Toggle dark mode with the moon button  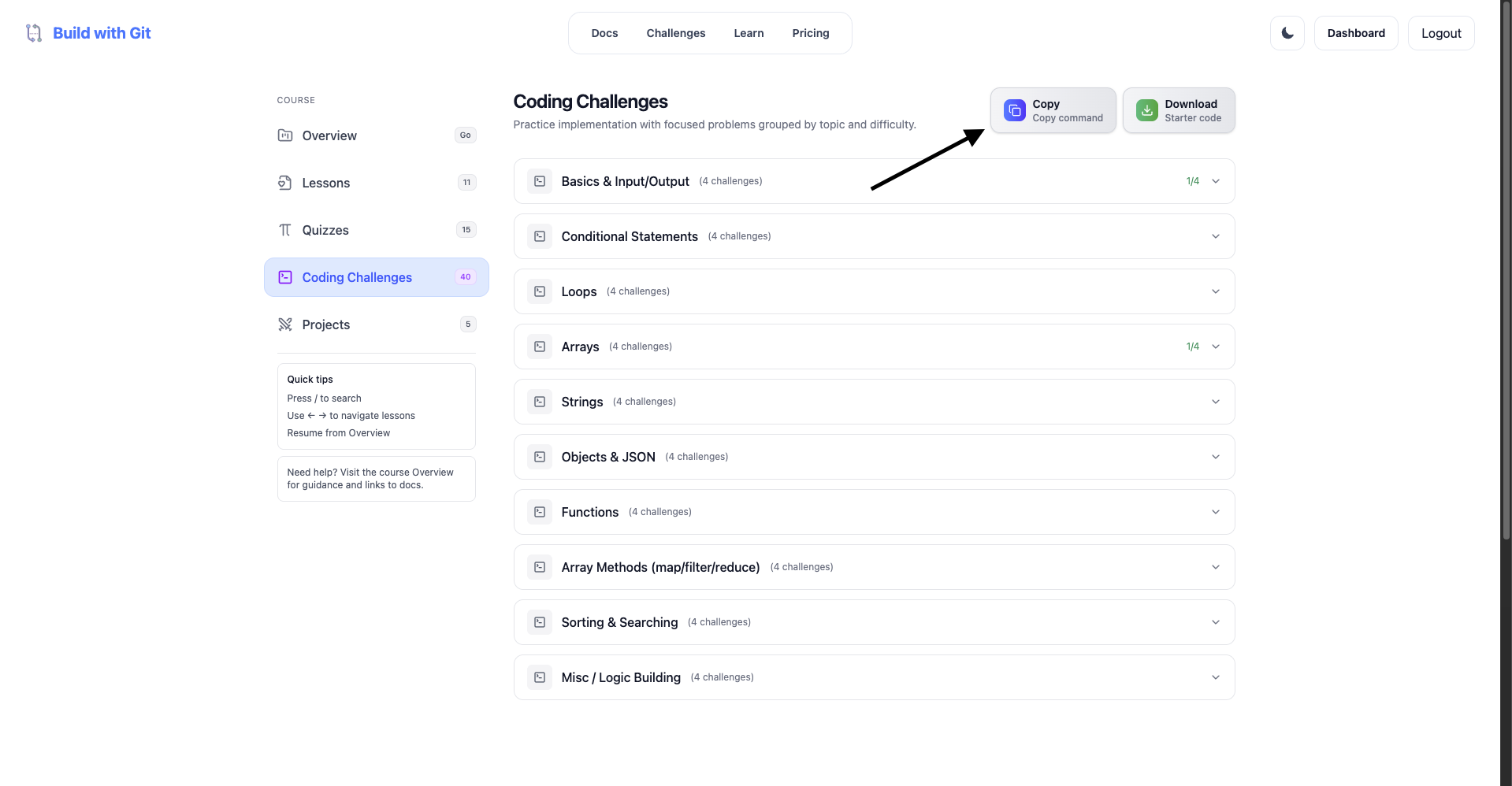(x=1286, y=32)
